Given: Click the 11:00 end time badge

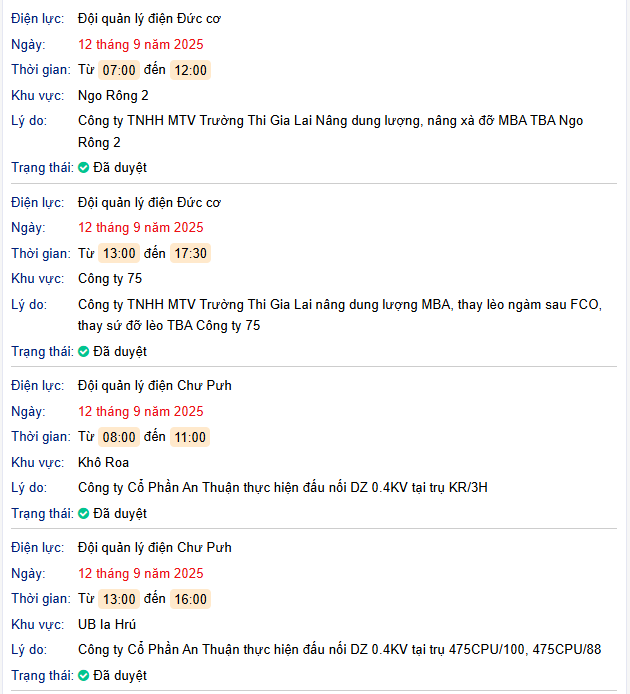Looking at the screenshot, I should click(190, 437).
